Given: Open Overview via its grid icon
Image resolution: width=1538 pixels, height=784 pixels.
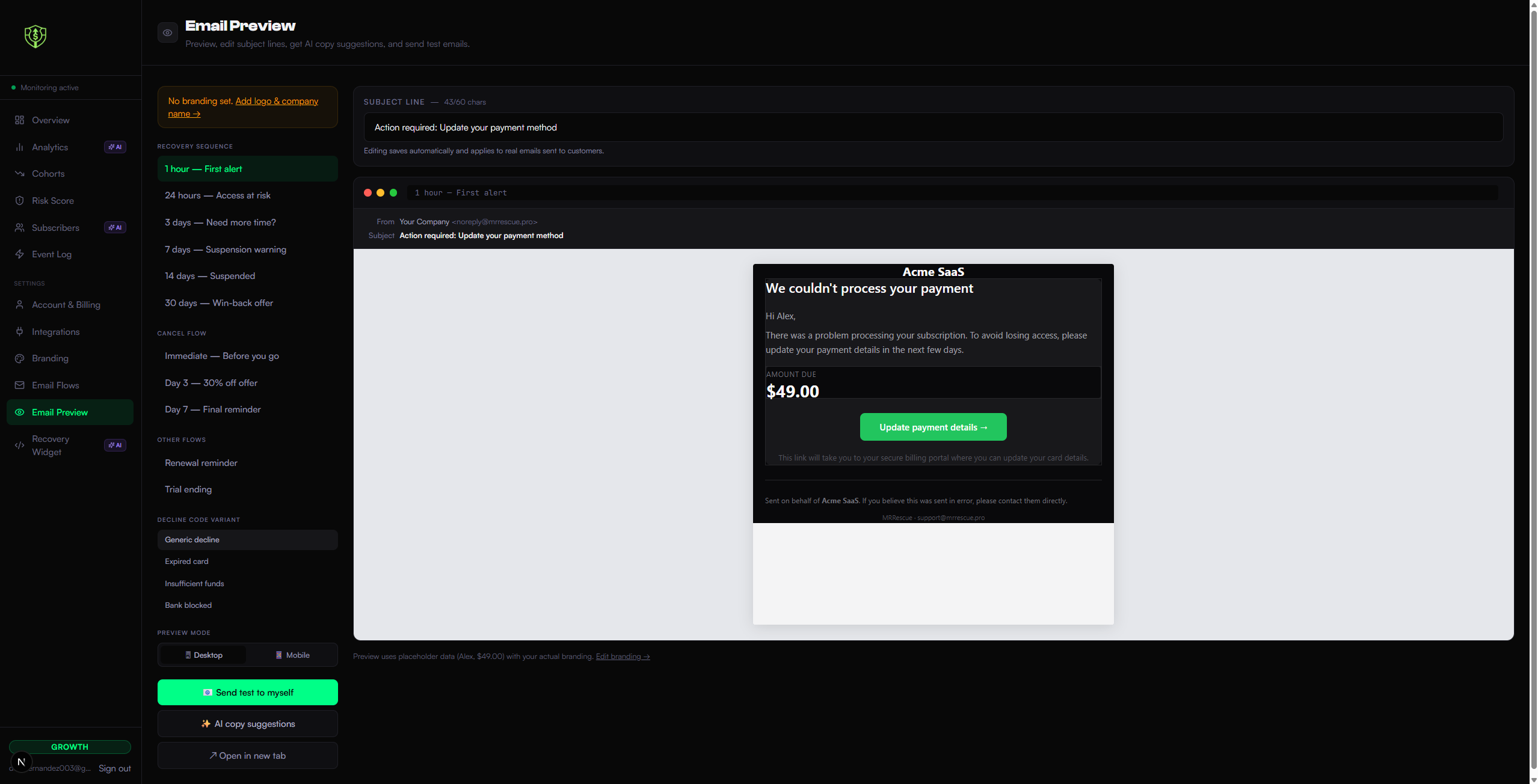Looking at the screenshot, I should tap(20, 120).
